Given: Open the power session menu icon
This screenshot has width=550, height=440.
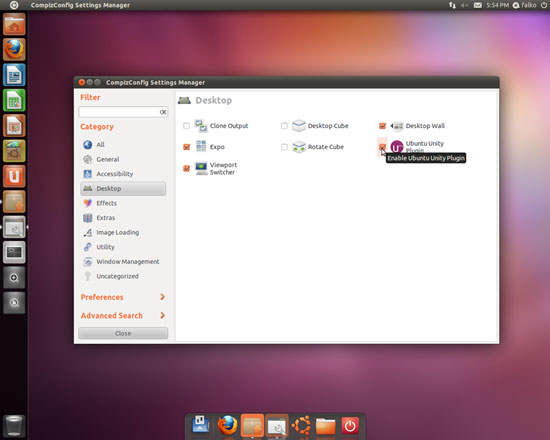Looking at the screenshot, I should (x=544, y=5).
